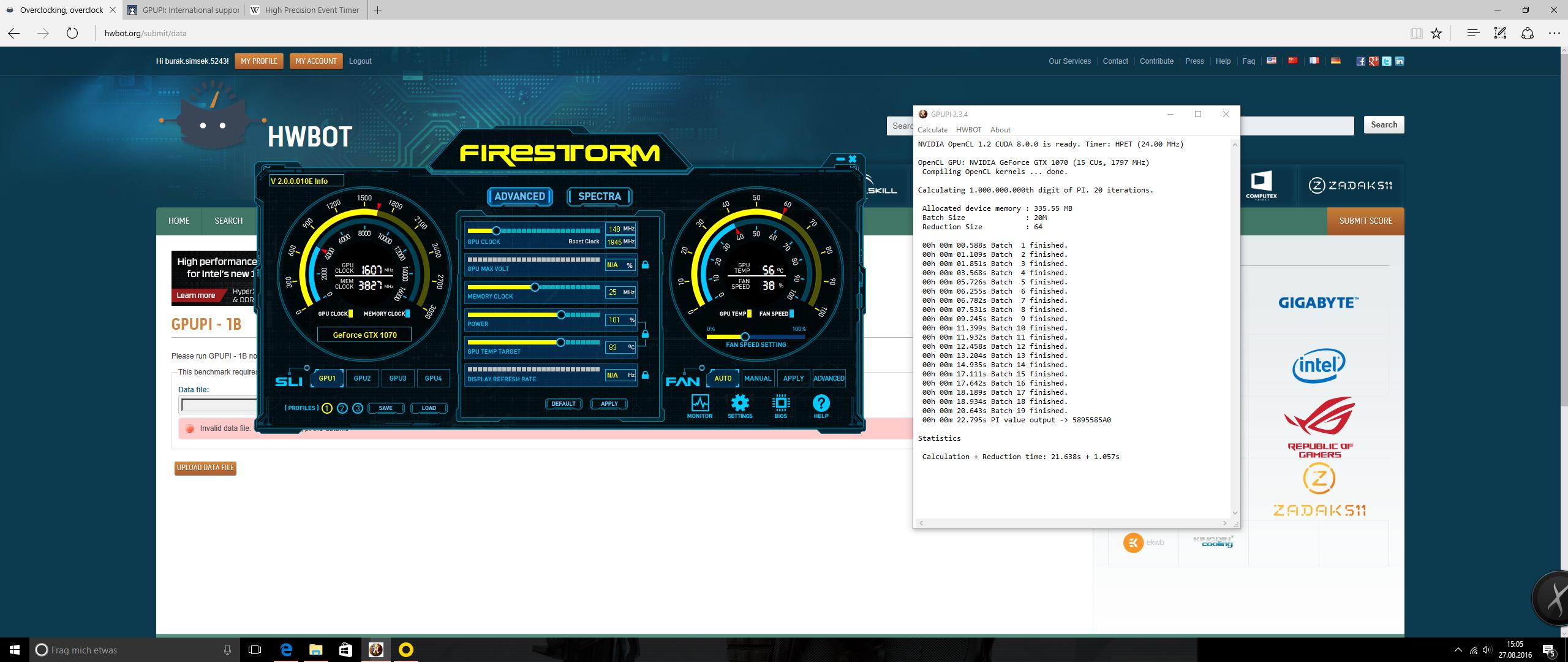Viewport: 1568px width, 662px height.
Task: Set fan mode to MANUAL
Action: point(758,378)
